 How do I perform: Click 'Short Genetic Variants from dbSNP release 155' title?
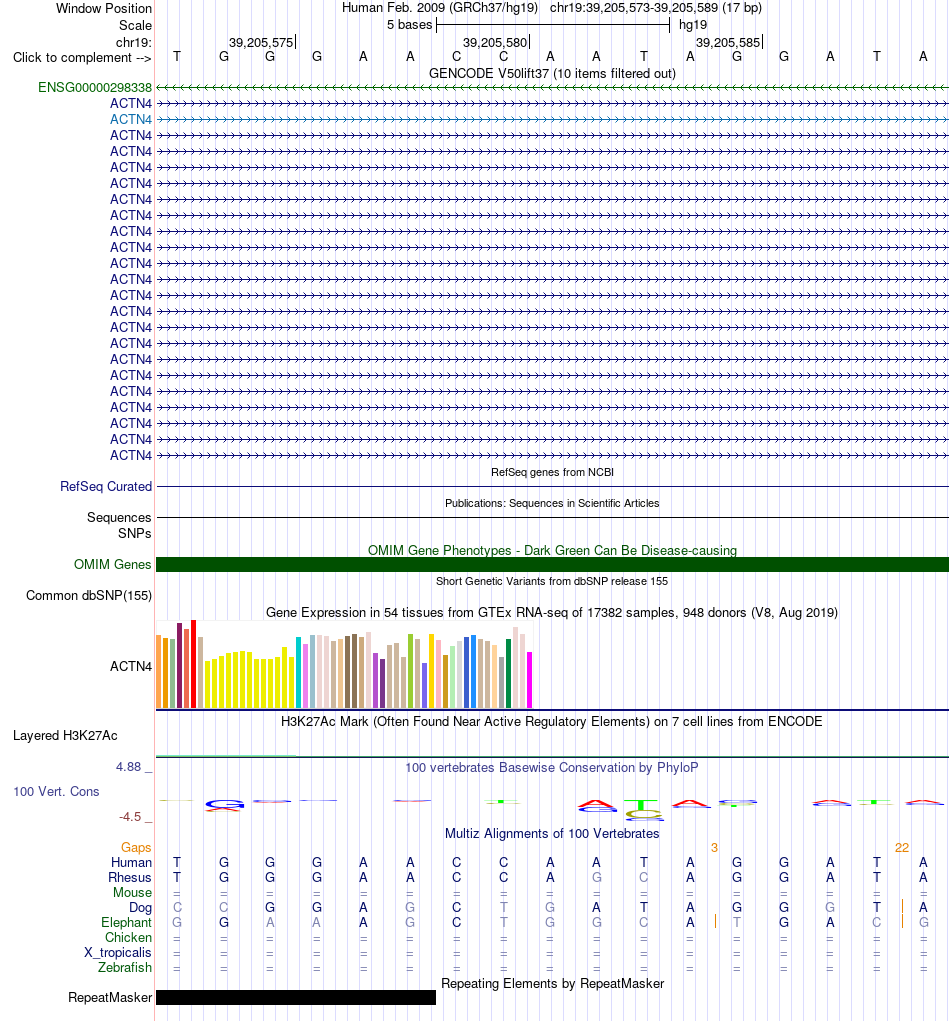(552, 581)
